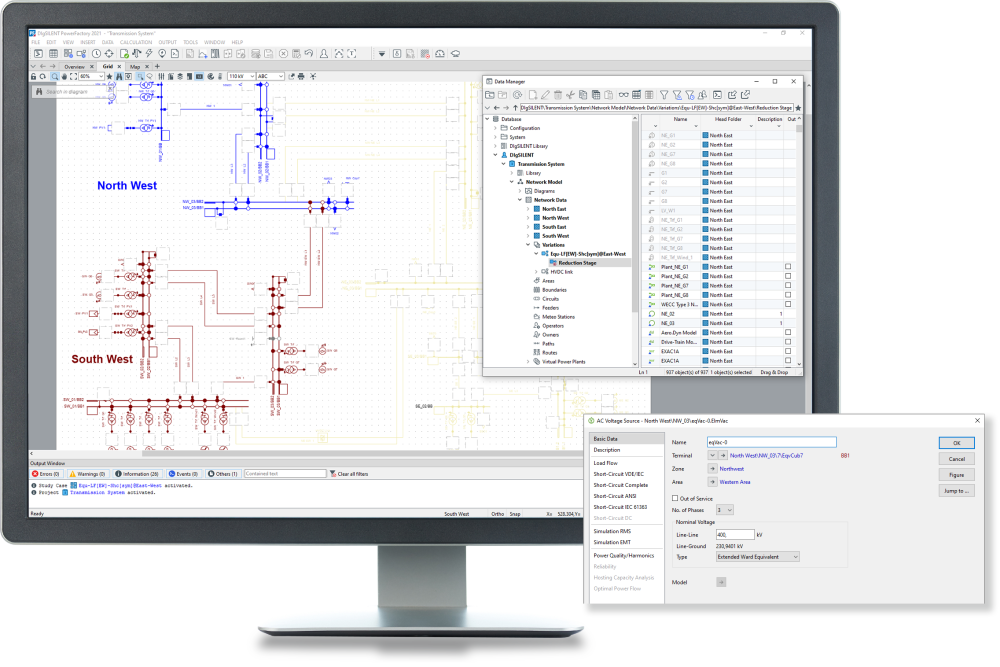Open the 110 kV voltage level dropdown
Viewport: 1000px width, 667px height.
pyautogui.click(x=242, y=77)
